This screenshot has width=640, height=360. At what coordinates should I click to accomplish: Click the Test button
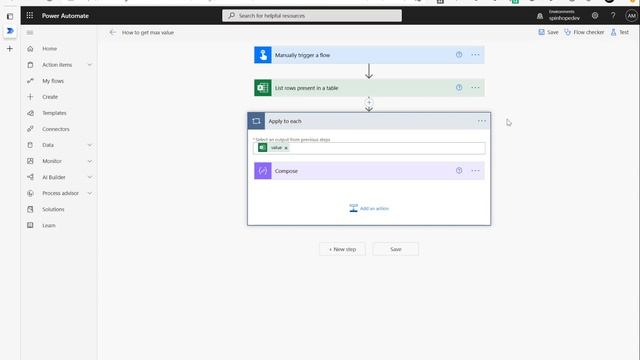(620, 32)
